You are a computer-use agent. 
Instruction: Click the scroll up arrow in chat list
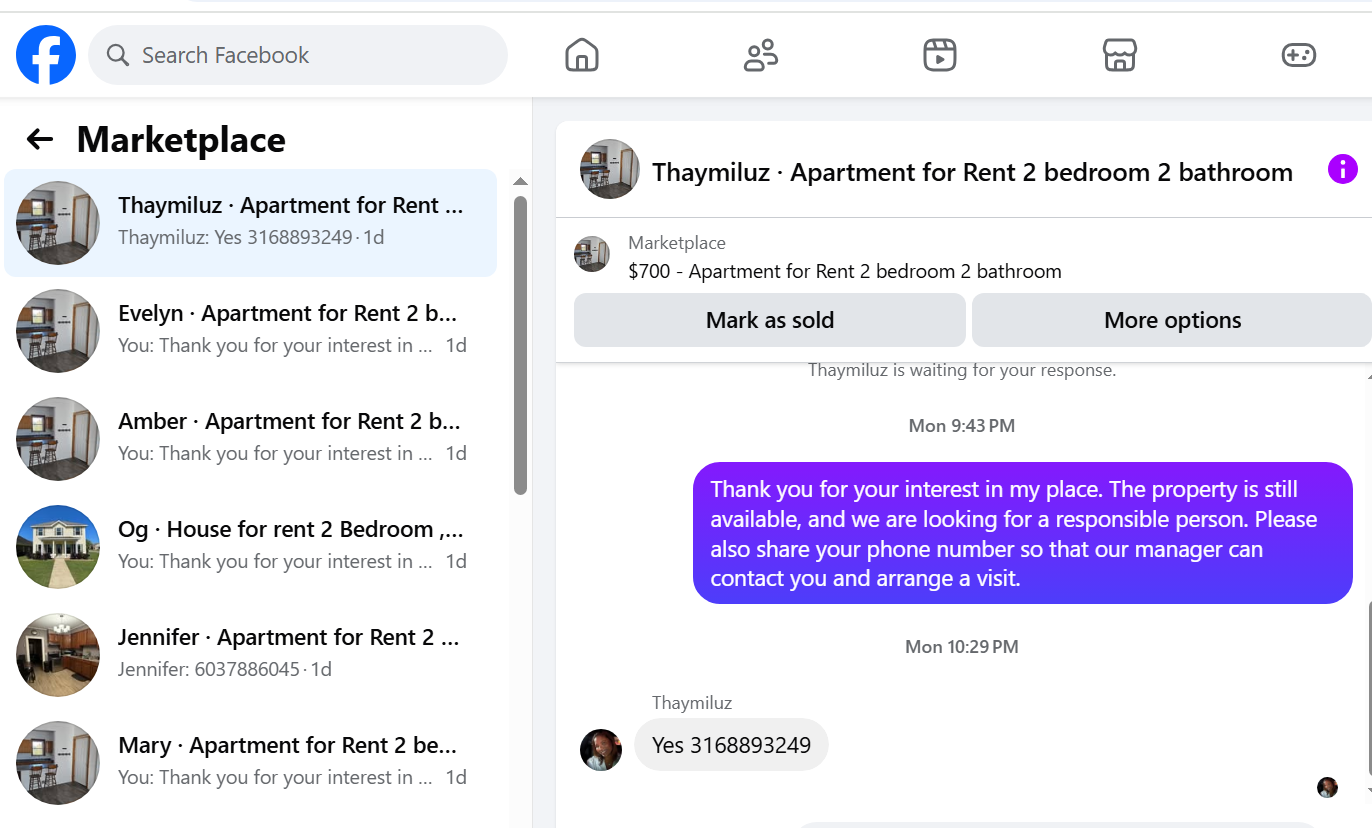point(520,182)
